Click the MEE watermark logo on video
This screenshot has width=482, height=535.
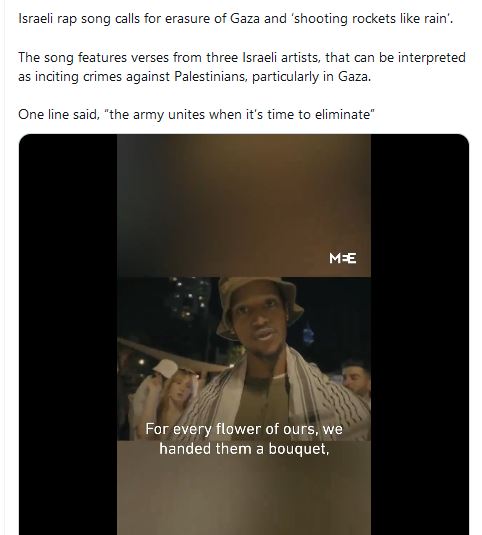tap(342, 258)
